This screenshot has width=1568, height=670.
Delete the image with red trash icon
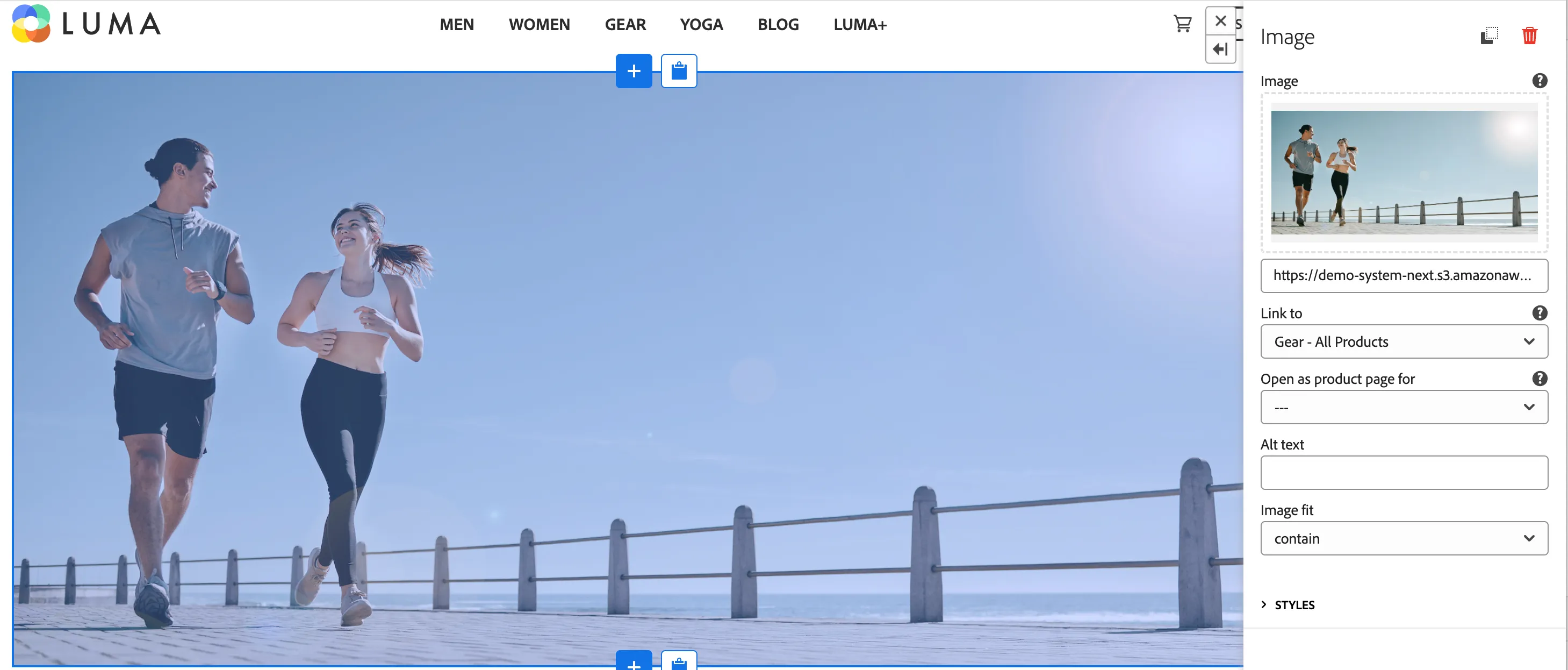click(1529, 36)
